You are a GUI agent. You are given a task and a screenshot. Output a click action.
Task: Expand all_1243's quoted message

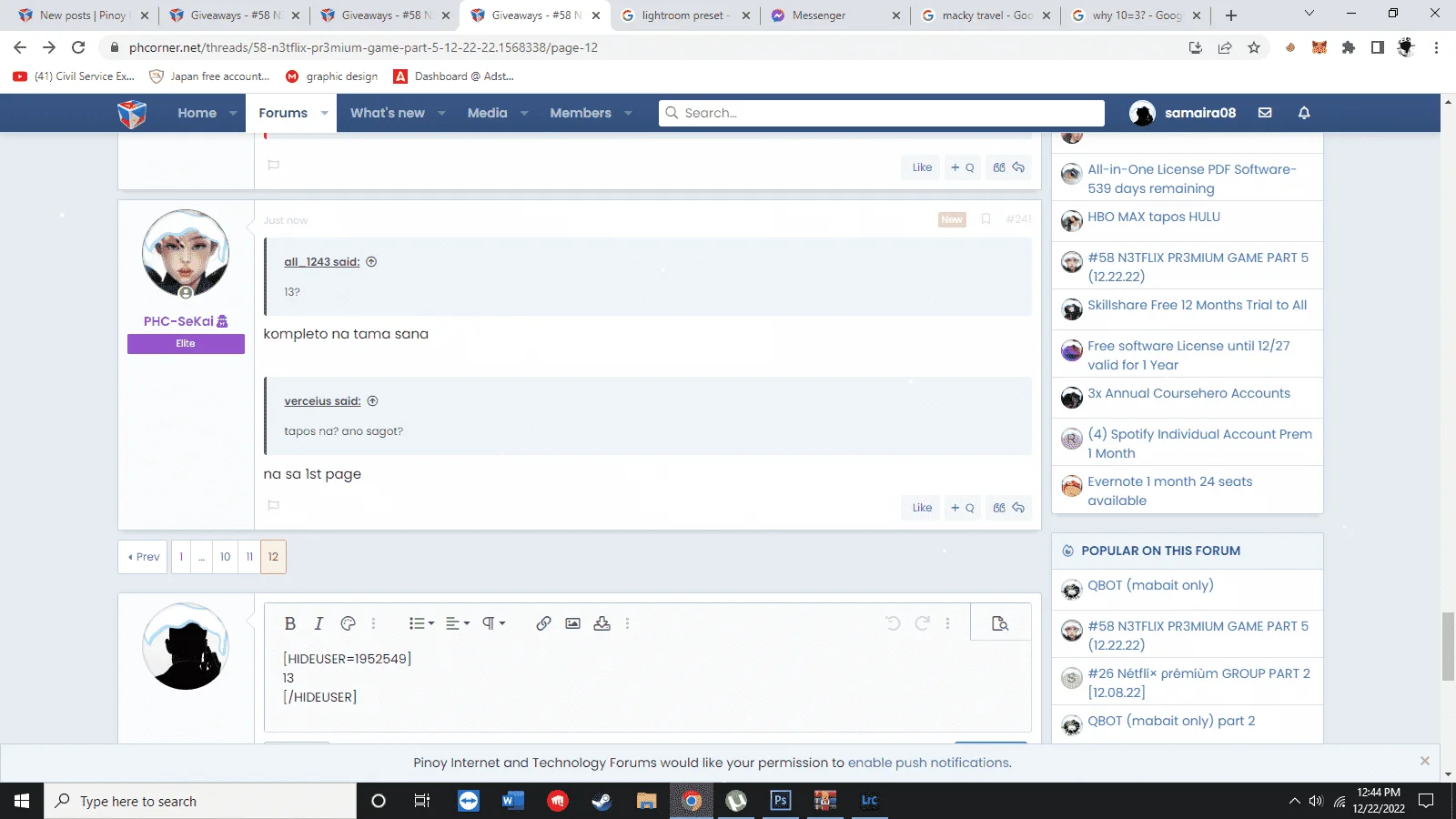[371, 262]
